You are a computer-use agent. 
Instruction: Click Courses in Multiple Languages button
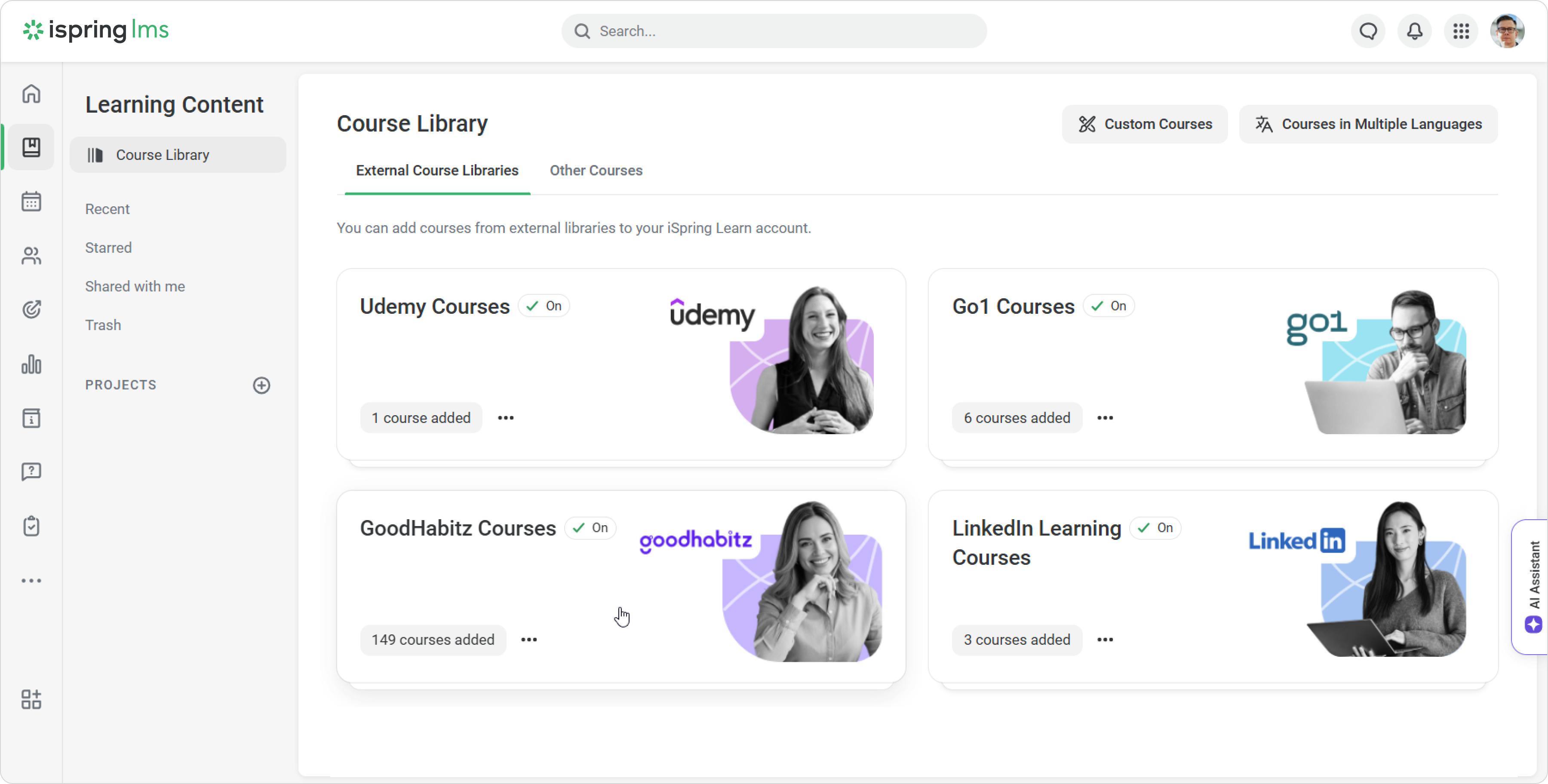1368,124
